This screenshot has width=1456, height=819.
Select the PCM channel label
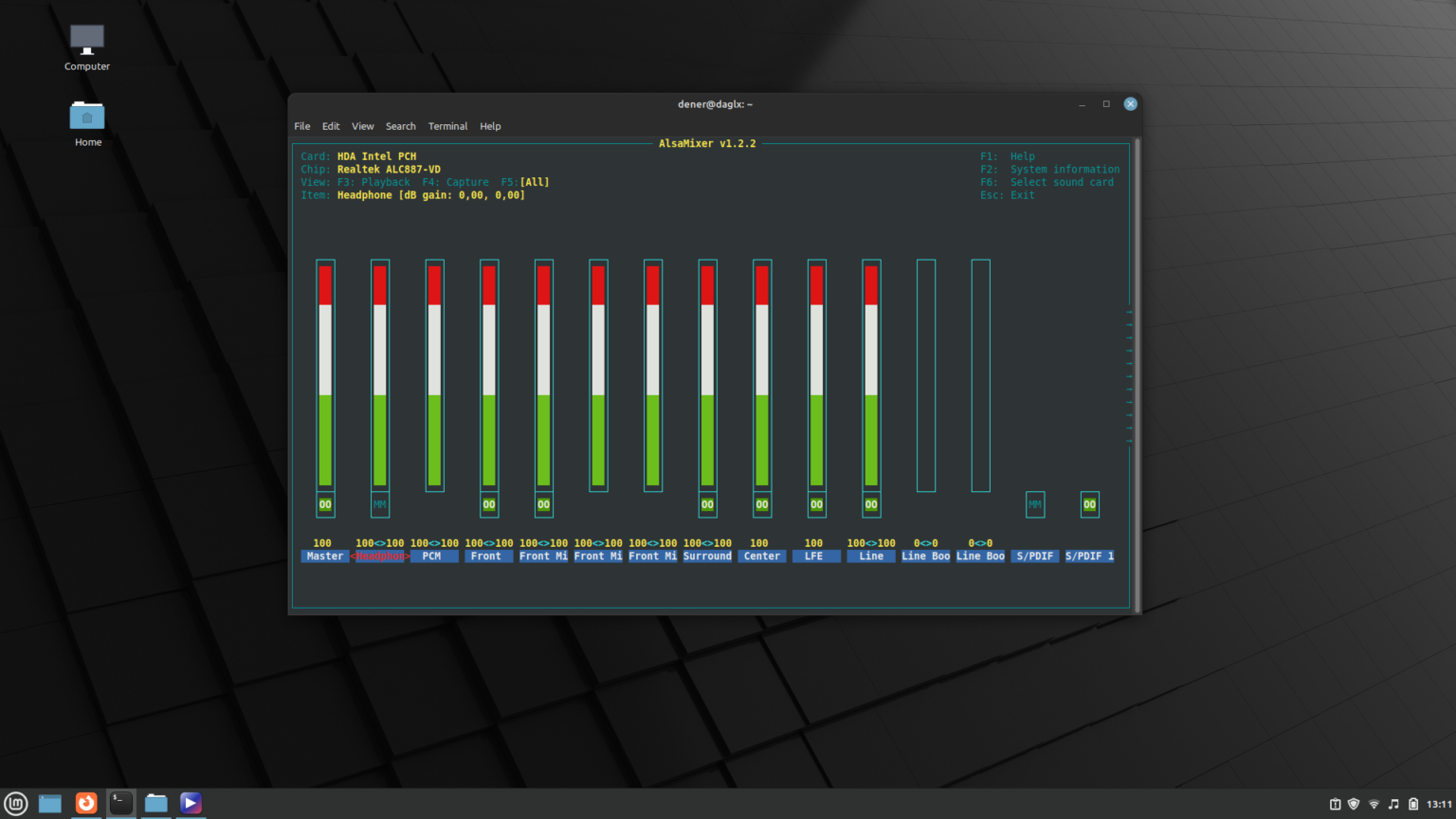coord(434,555)
